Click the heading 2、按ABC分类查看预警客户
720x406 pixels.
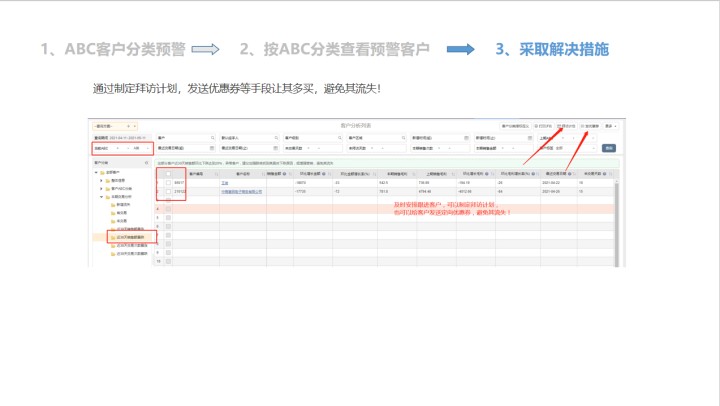pos(335,49)
